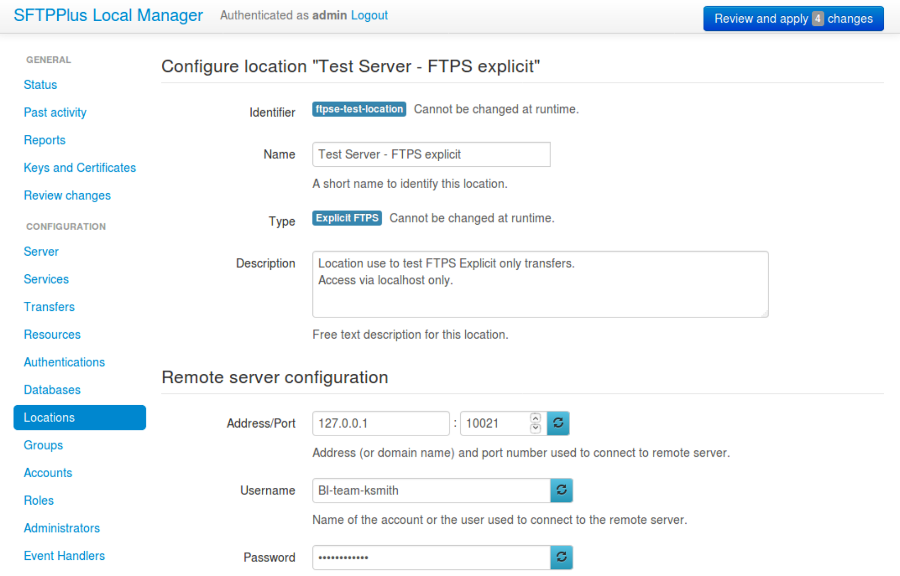Reset the Username field using its refresh icon
The height and width of the screenshot is (576, 900).
pos(561,490)
